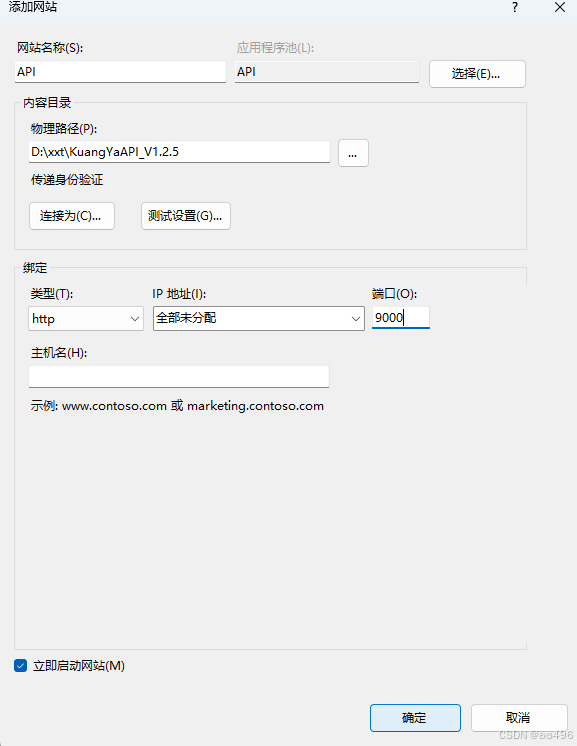Click the 物理路径(P): label
Image resolution: width=577 pixels, height=746 pixels.
[64, 128]
